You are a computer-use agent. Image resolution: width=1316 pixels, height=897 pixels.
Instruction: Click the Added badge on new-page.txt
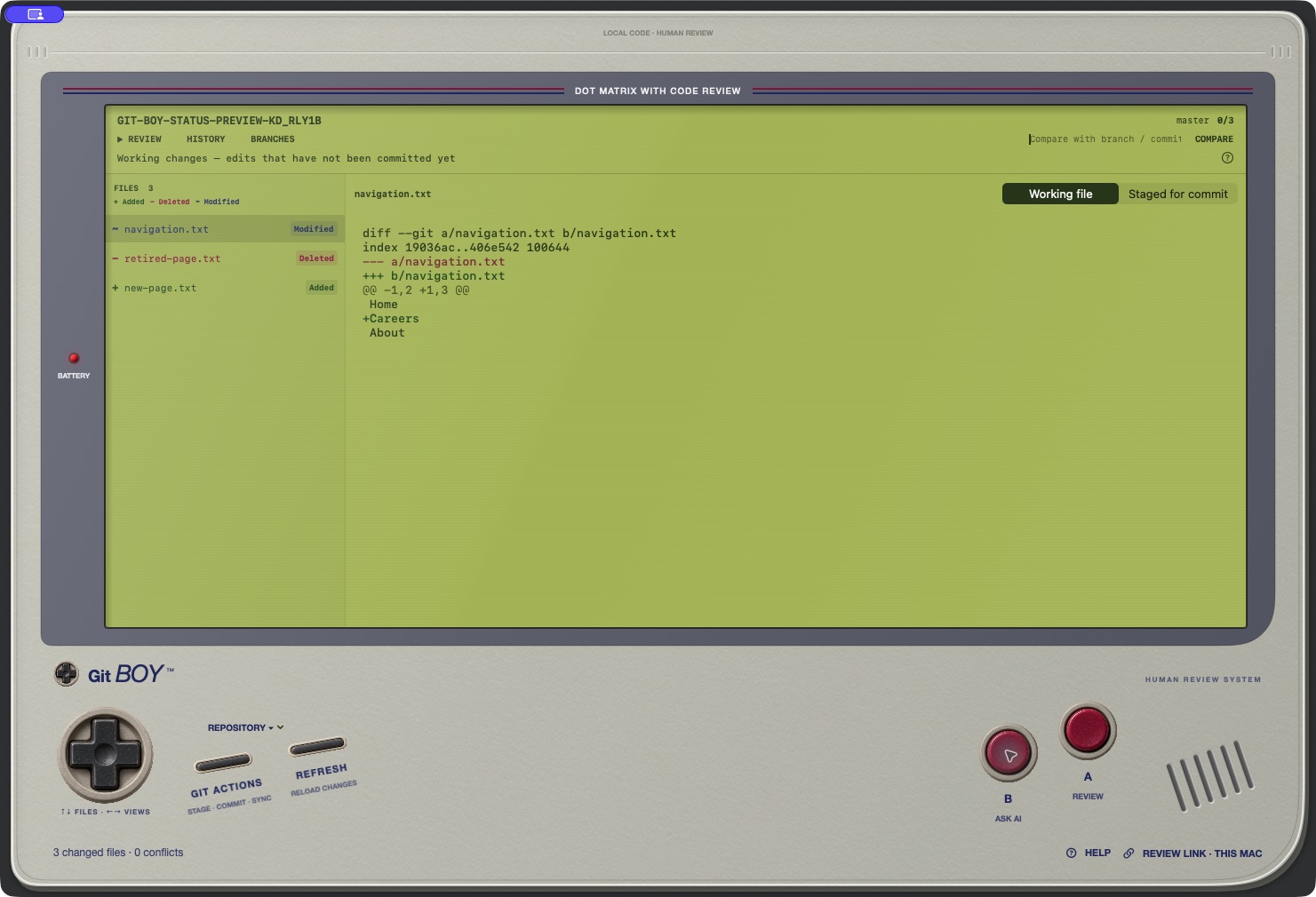pyautogui.click(x=322, y=288)
